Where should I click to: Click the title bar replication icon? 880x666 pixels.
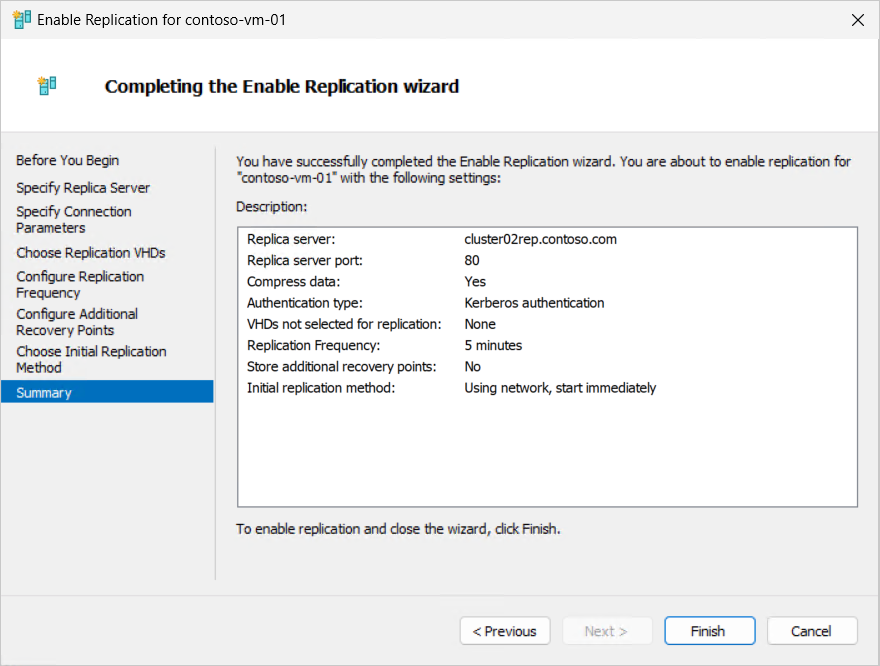coord(21,20)
